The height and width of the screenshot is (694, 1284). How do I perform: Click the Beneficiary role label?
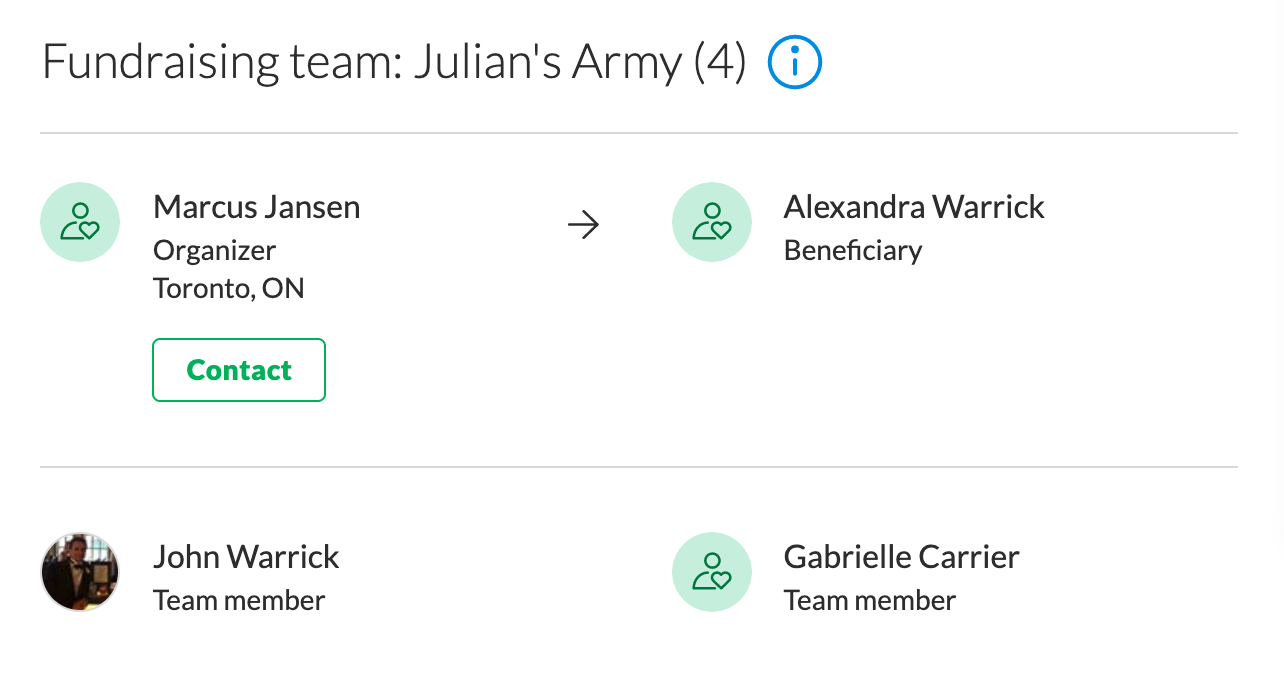[853, 250]
